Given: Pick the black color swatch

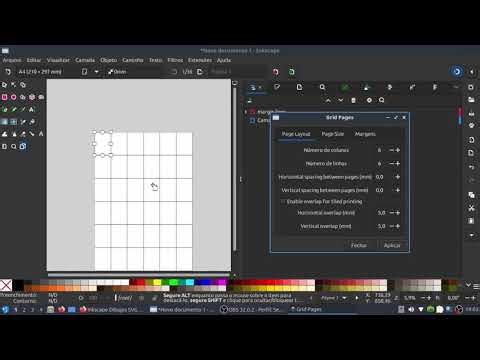Looking at the screenshot, I should point(18,285).
